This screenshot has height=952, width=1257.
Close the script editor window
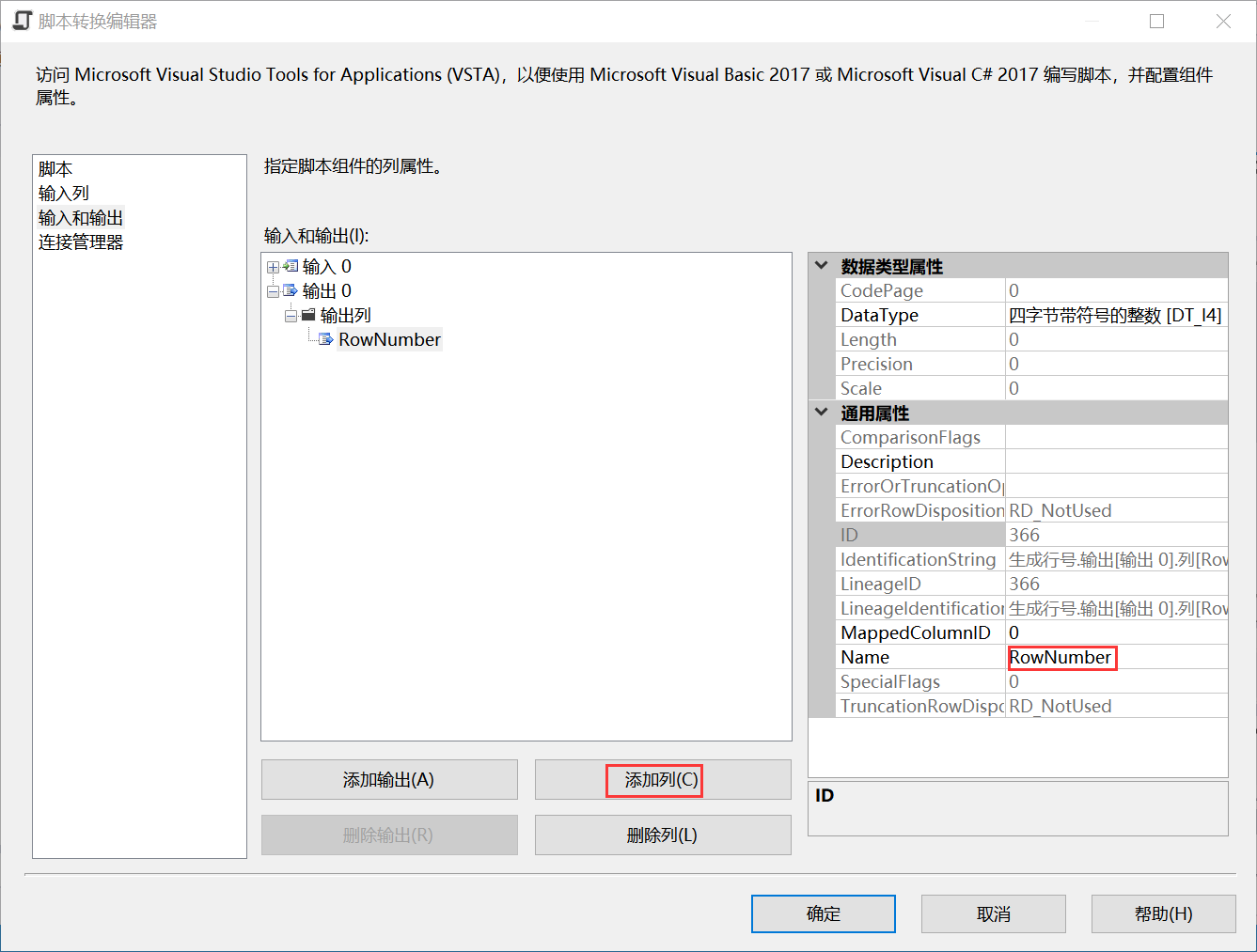tap(1223, 21)
